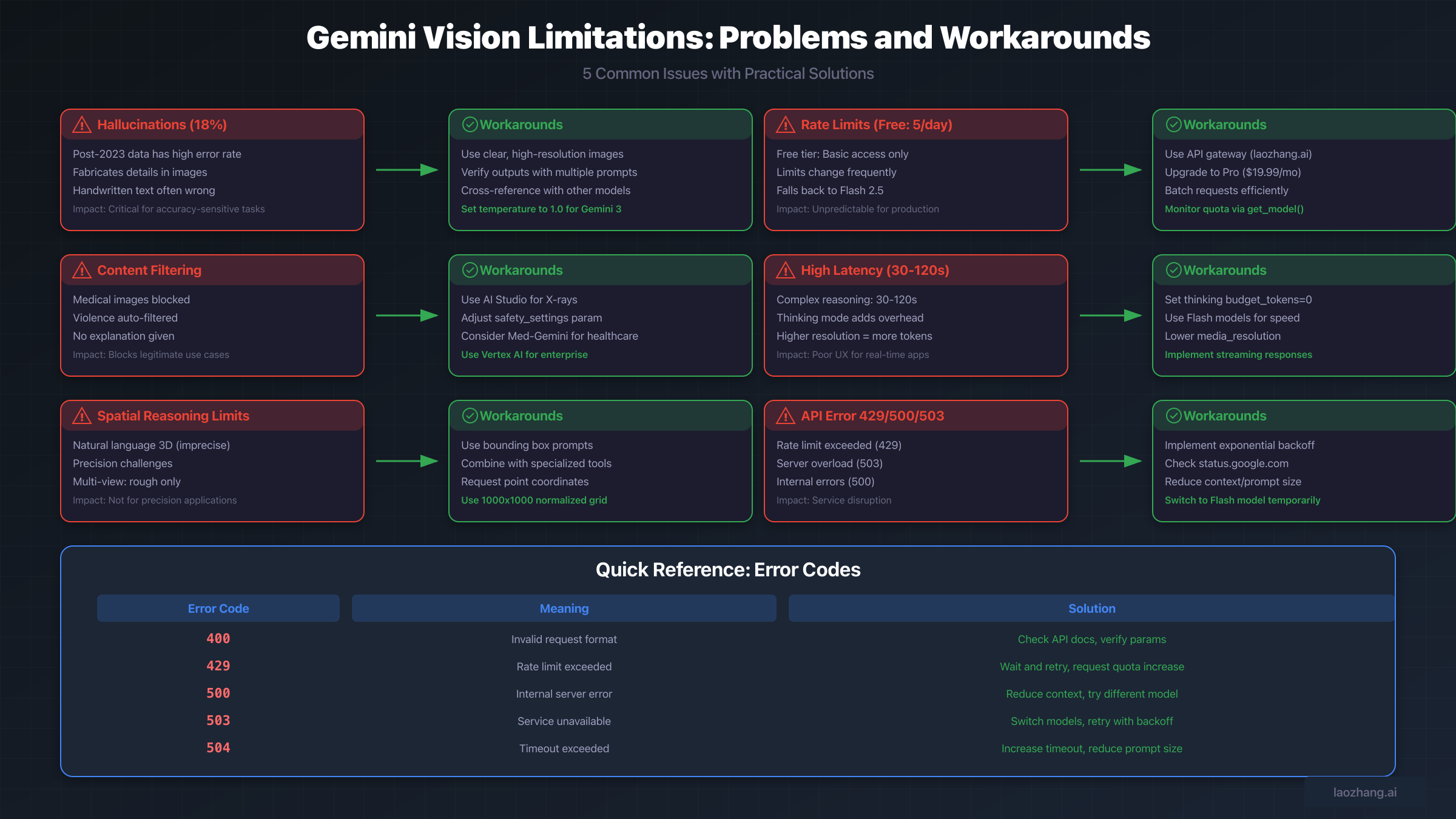This screenshot has height=819, width=1456.
Task: Click the checkmark icon on Hallucinations Workarounds panel
Action: coord(469,124)
